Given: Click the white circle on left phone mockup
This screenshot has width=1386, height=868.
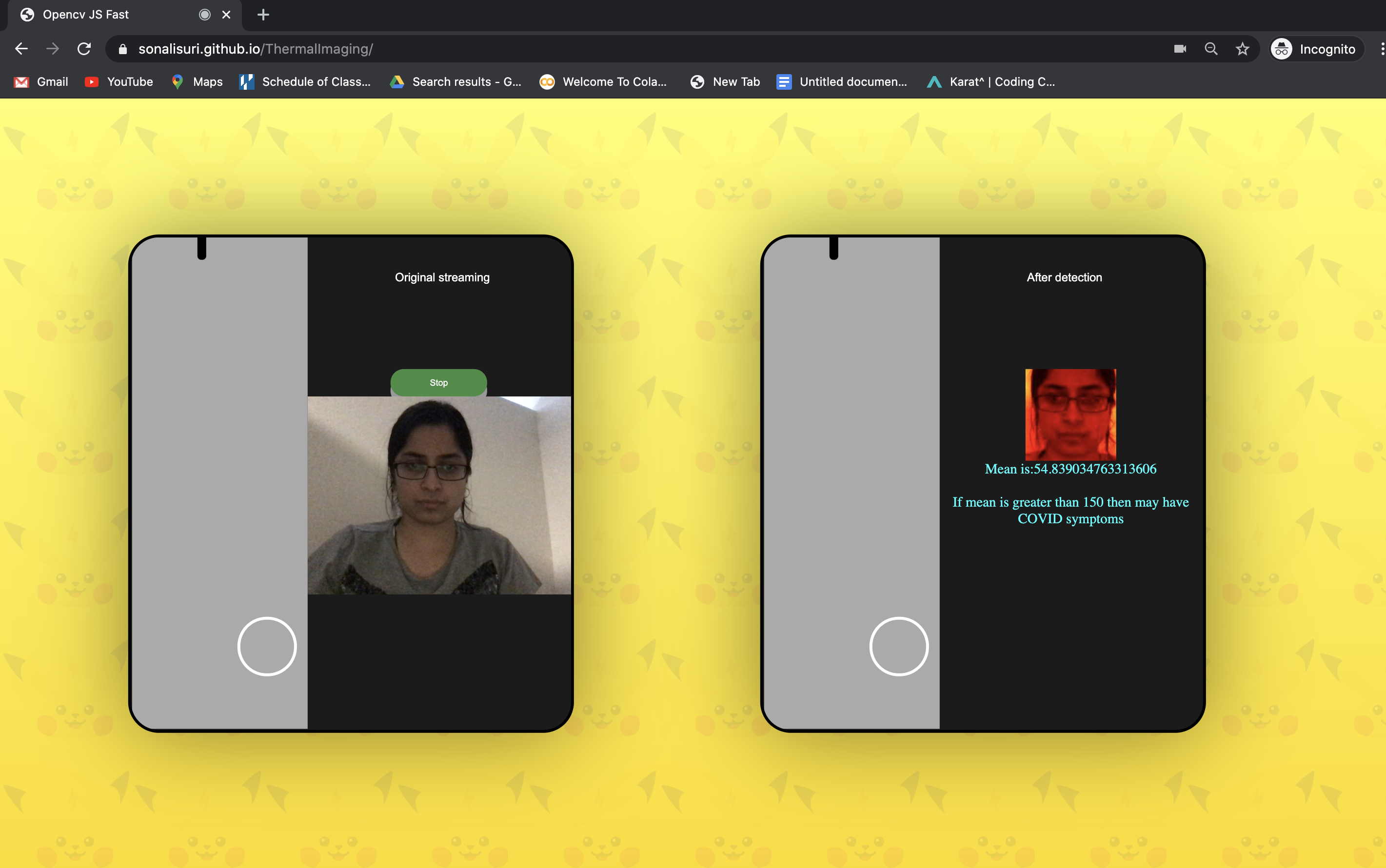Looking at the screenshot, I should (267, 647).
